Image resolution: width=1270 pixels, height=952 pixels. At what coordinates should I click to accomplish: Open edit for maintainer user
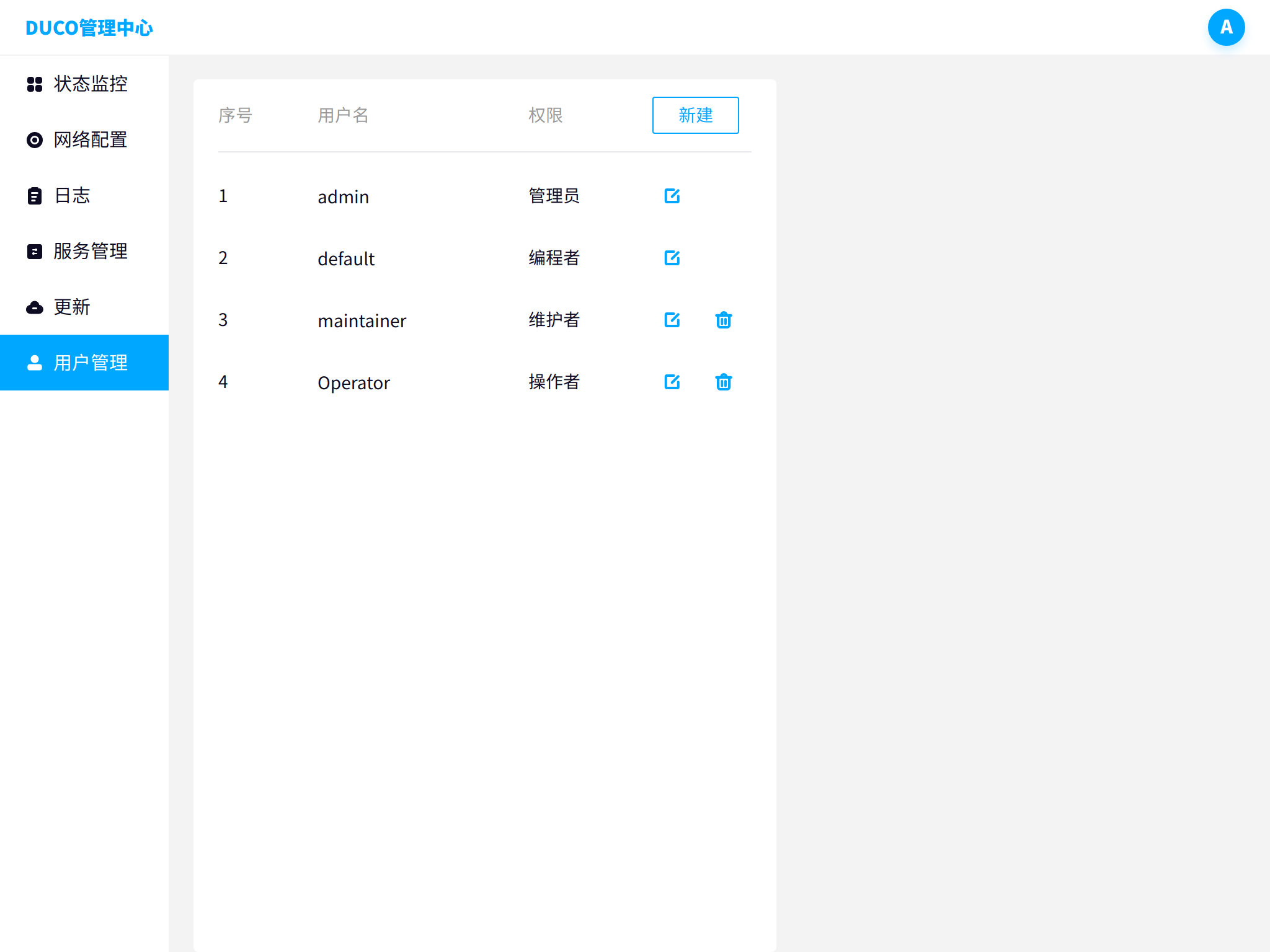pyautogui.click(x=672, y=320)
